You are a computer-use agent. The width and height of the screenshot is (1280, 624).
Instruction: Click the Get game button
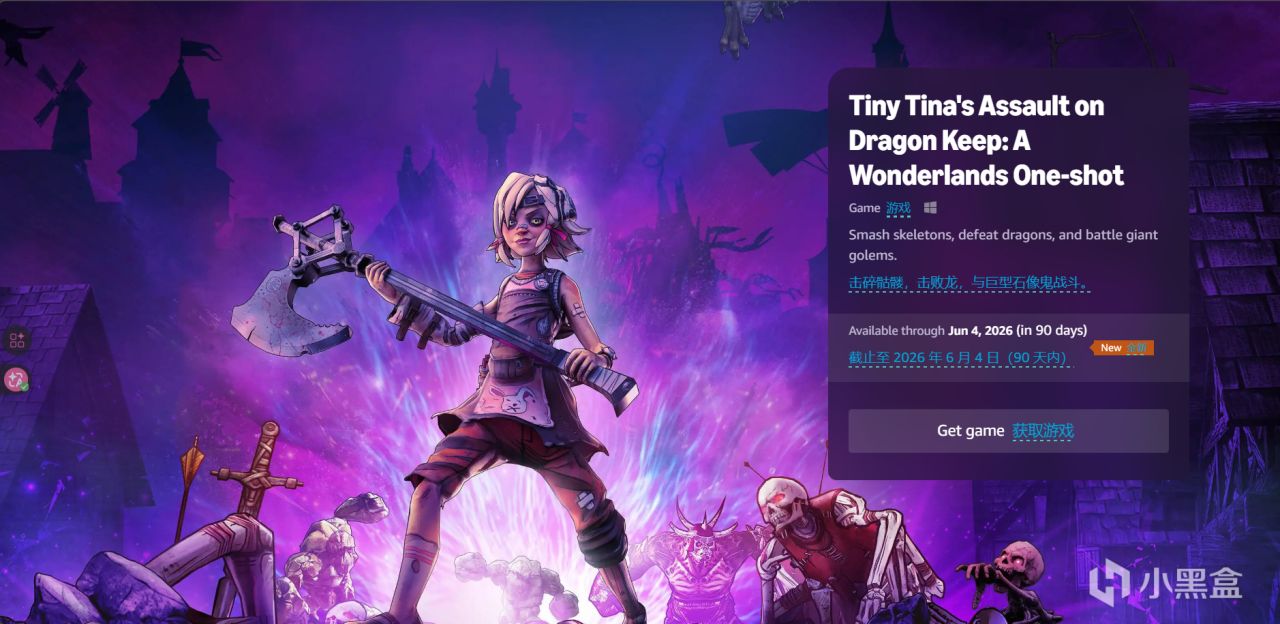(1008, 431)
